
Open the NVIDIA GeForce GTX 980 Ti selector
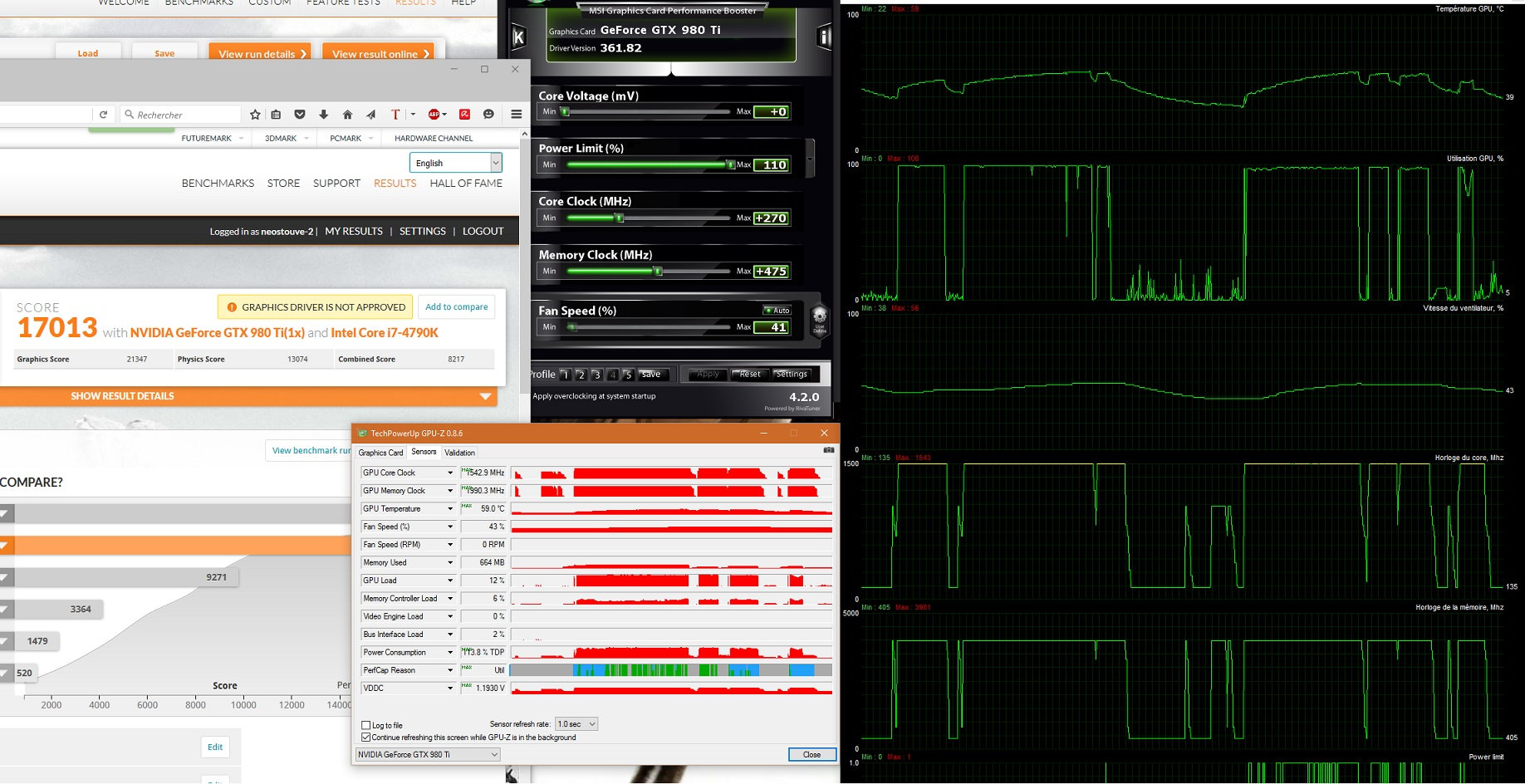click(x=428, y=754)
